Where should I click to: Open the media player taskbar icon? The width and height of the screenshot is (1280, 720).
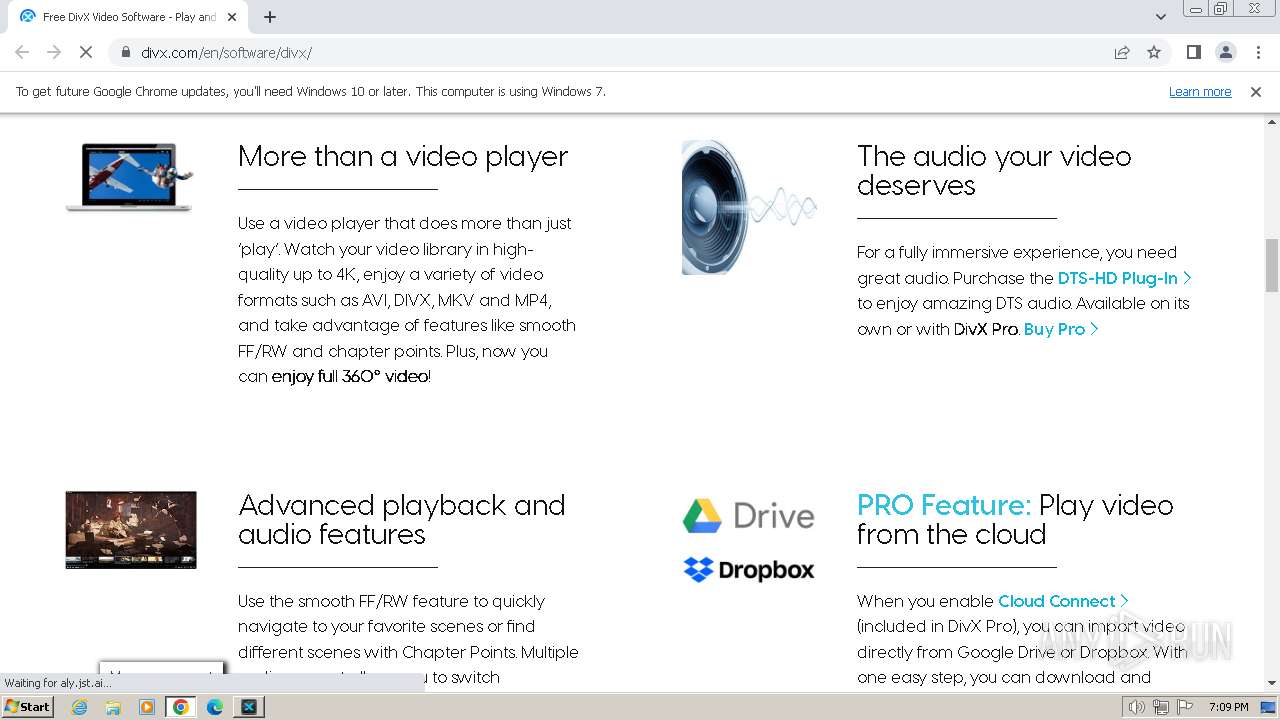[x=147, y=707]
